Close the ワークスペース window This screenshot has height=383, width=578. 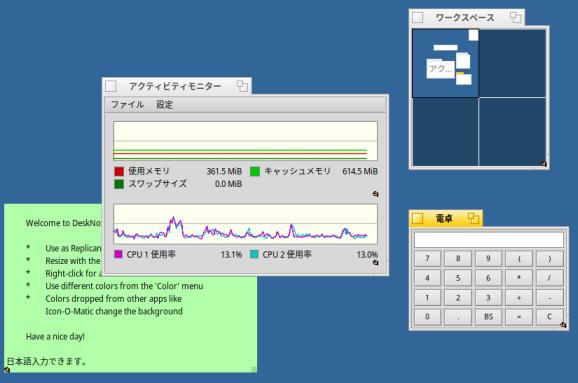417,17
